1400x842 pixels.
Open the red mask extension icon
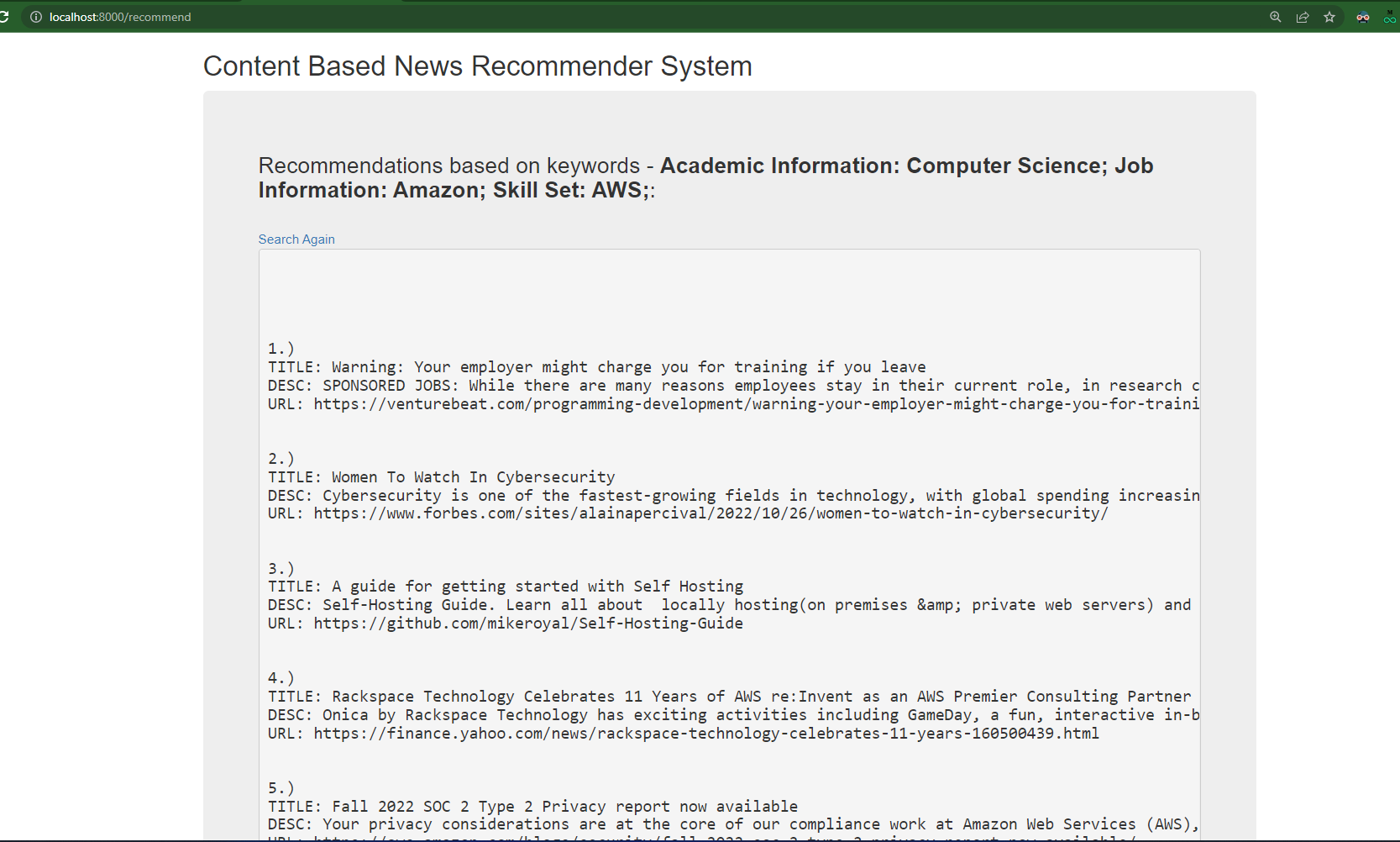pyautogui.click(x=1363, y=17)
